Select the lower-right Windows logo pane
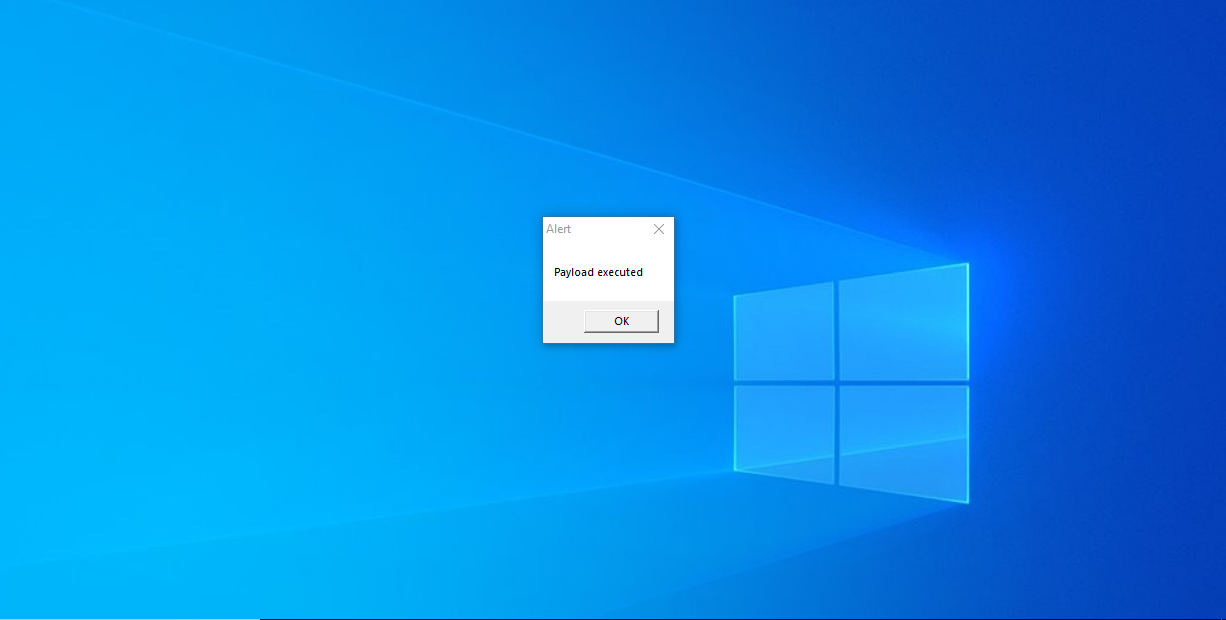Screen dimensions: 1226x620 [x=903, y=443]
